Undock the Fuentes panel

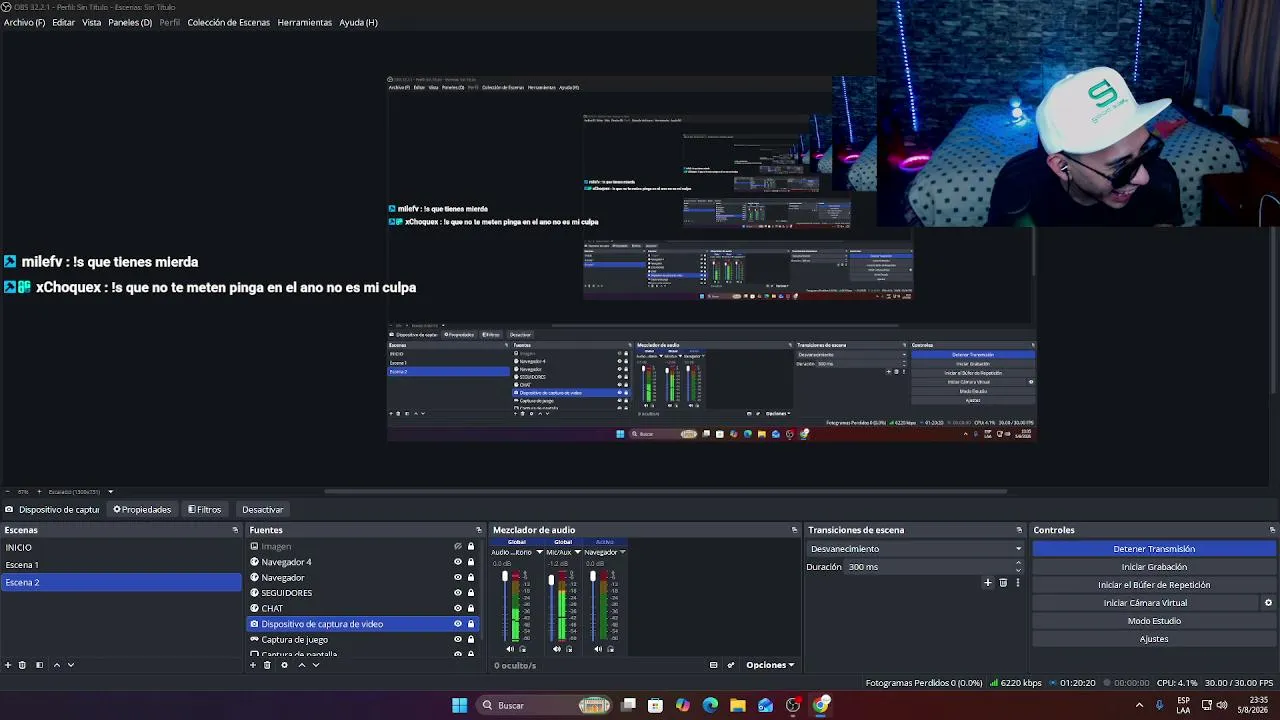point(479,530)
